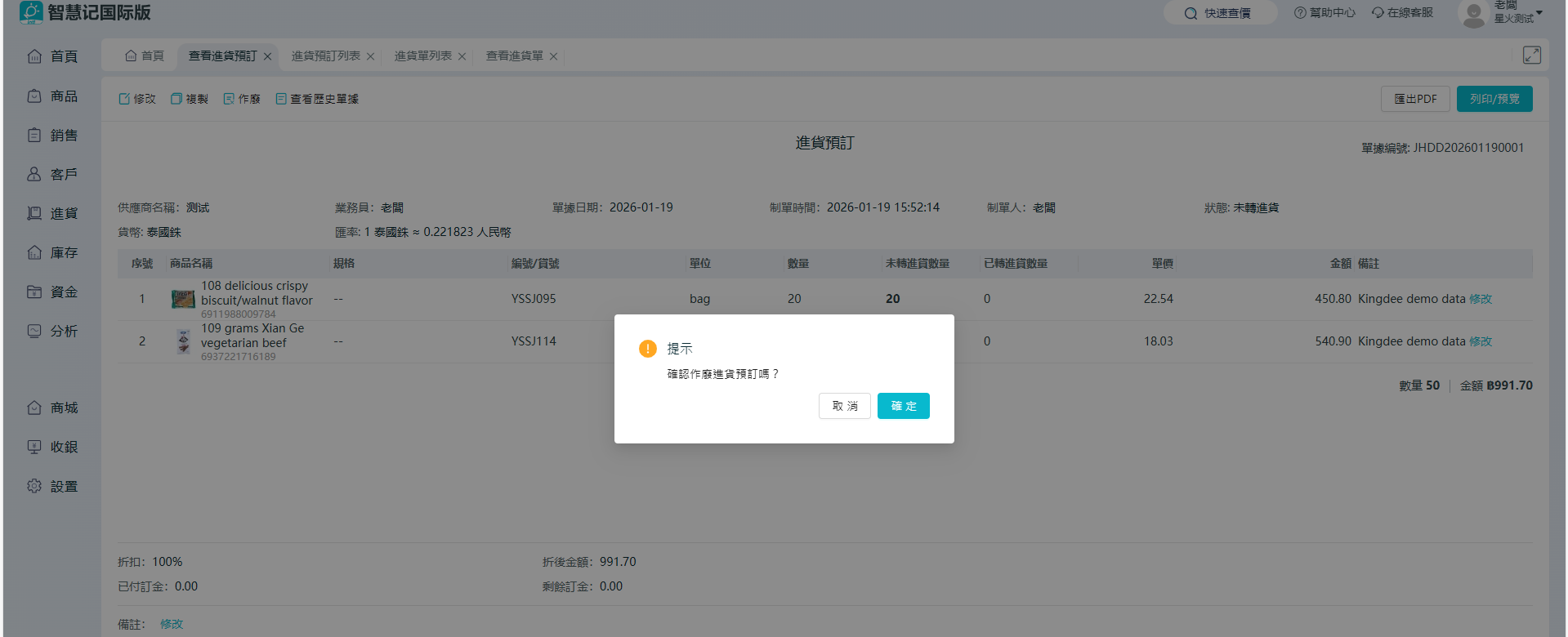Switch to the 進貨單列表 tab
The image size is (1568, 637).
coord(422,56)
